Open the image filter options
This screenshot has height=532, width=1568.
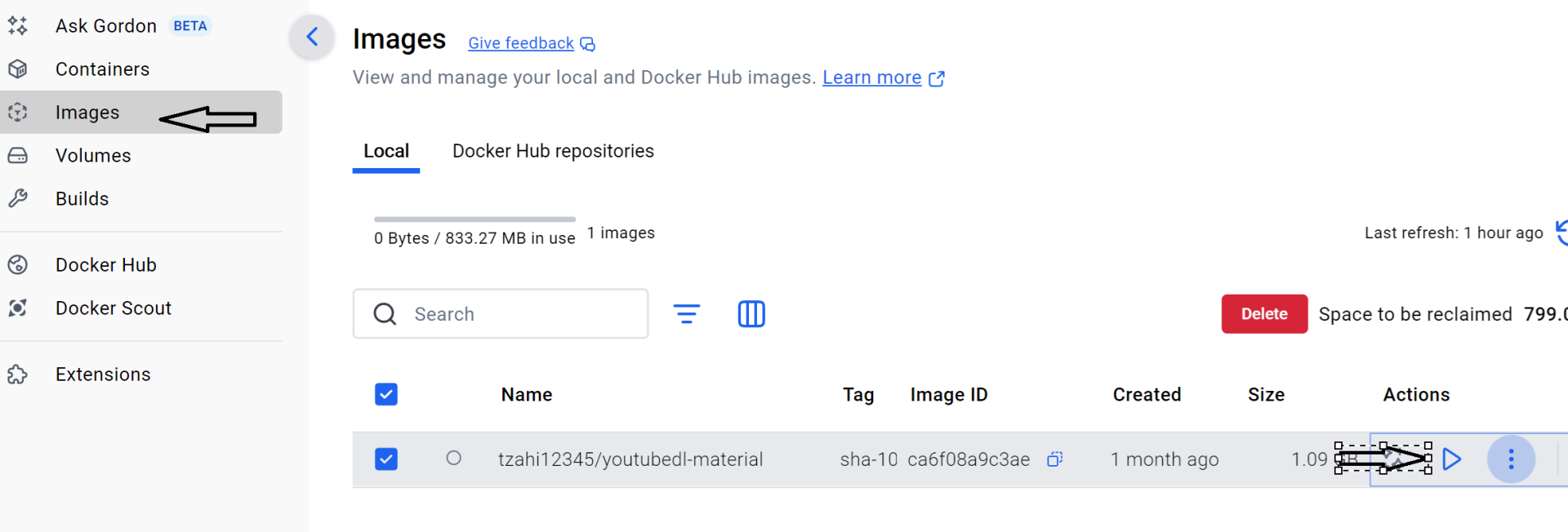687,314
